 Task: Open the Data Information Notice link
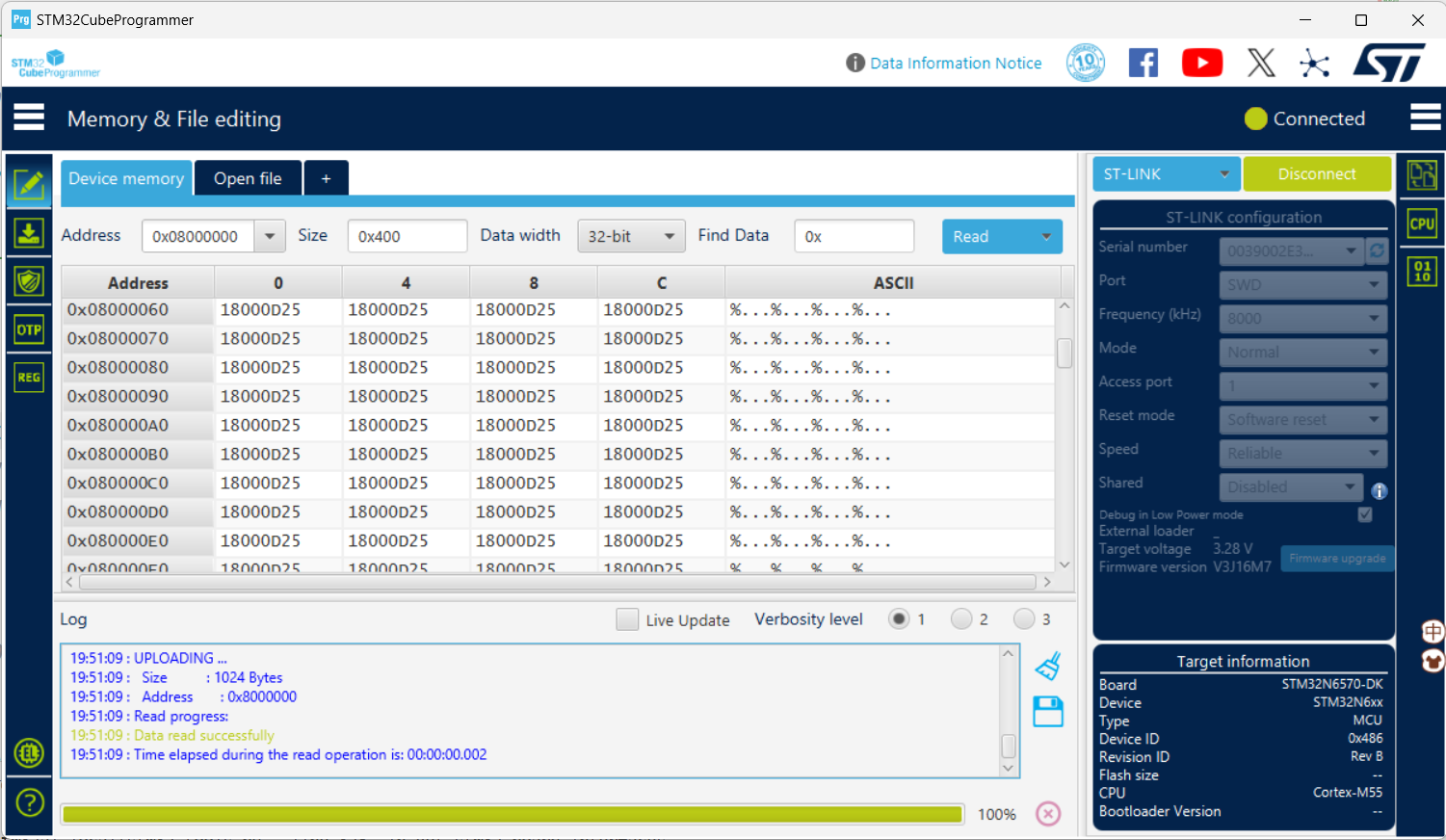tap(955, 63)
